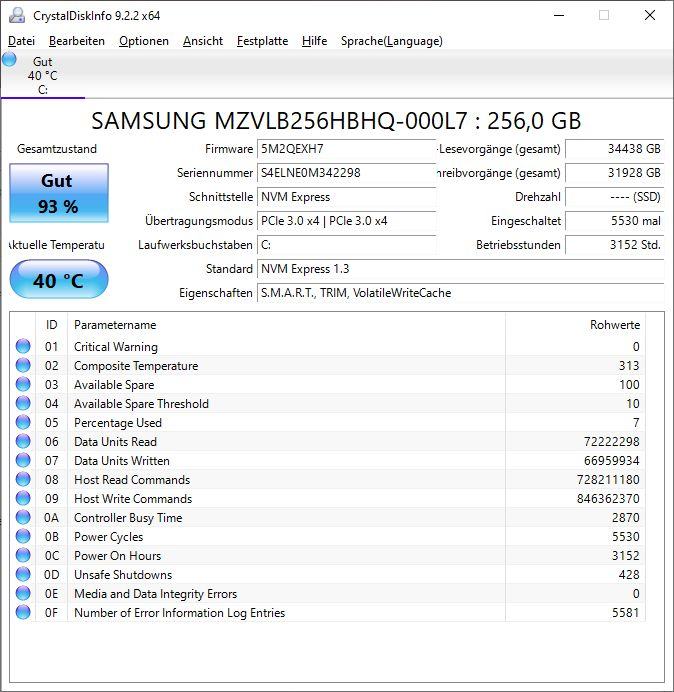Click status orb for Power On Hours row

(23, 555)
